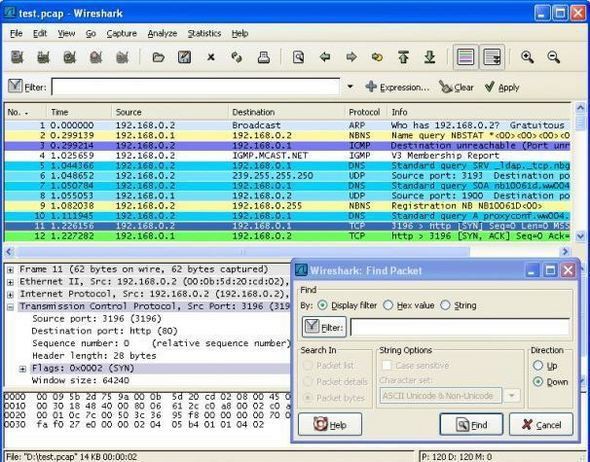590x462 pixels.
Task: Select Up direction radio button
Action: [538, 365]
